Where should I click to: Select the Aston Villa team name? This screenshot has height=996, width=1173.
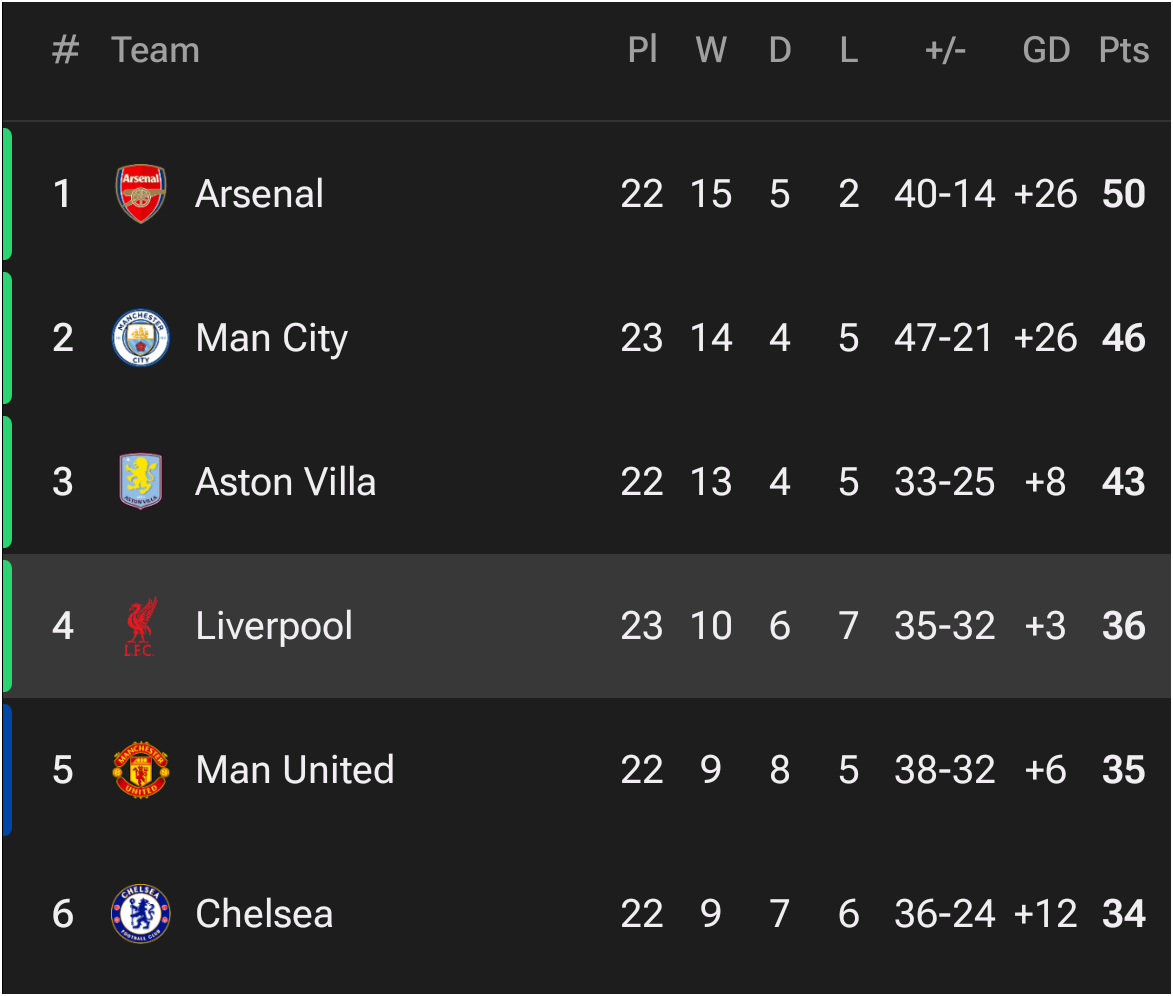pyautogui.click(x=286, y=482)
